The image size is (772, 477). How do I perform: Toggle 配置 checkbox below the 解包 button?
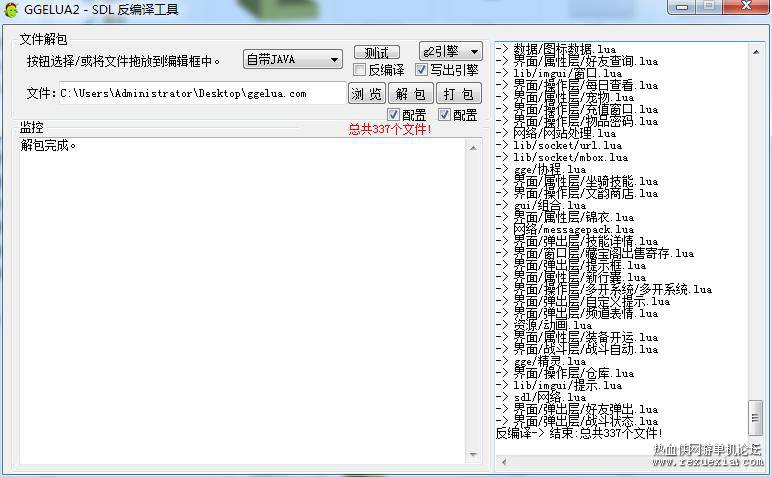click(x=393, y=115)
